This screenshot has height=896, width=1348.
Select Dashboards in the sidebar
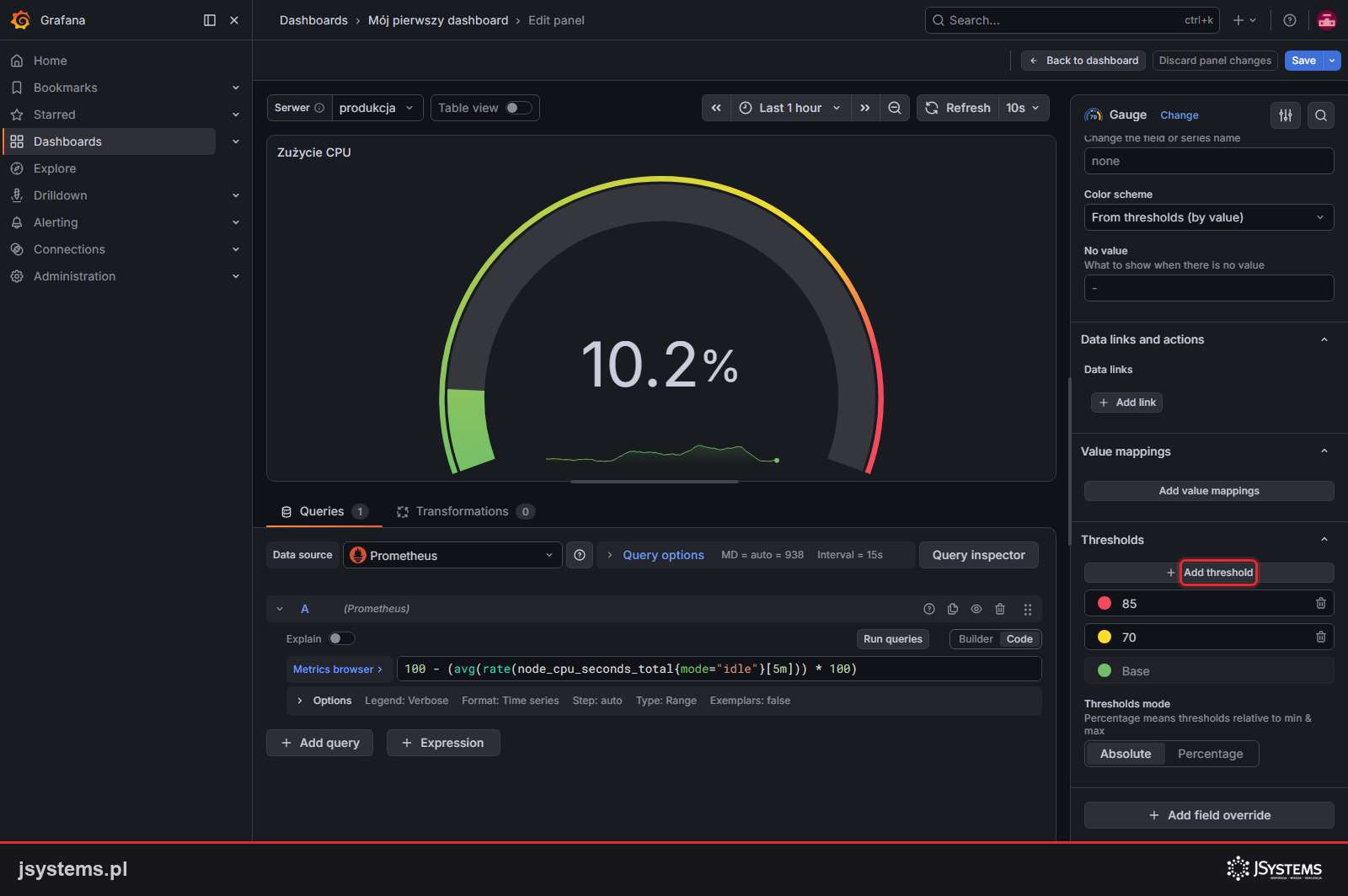(x=67, y=141)
